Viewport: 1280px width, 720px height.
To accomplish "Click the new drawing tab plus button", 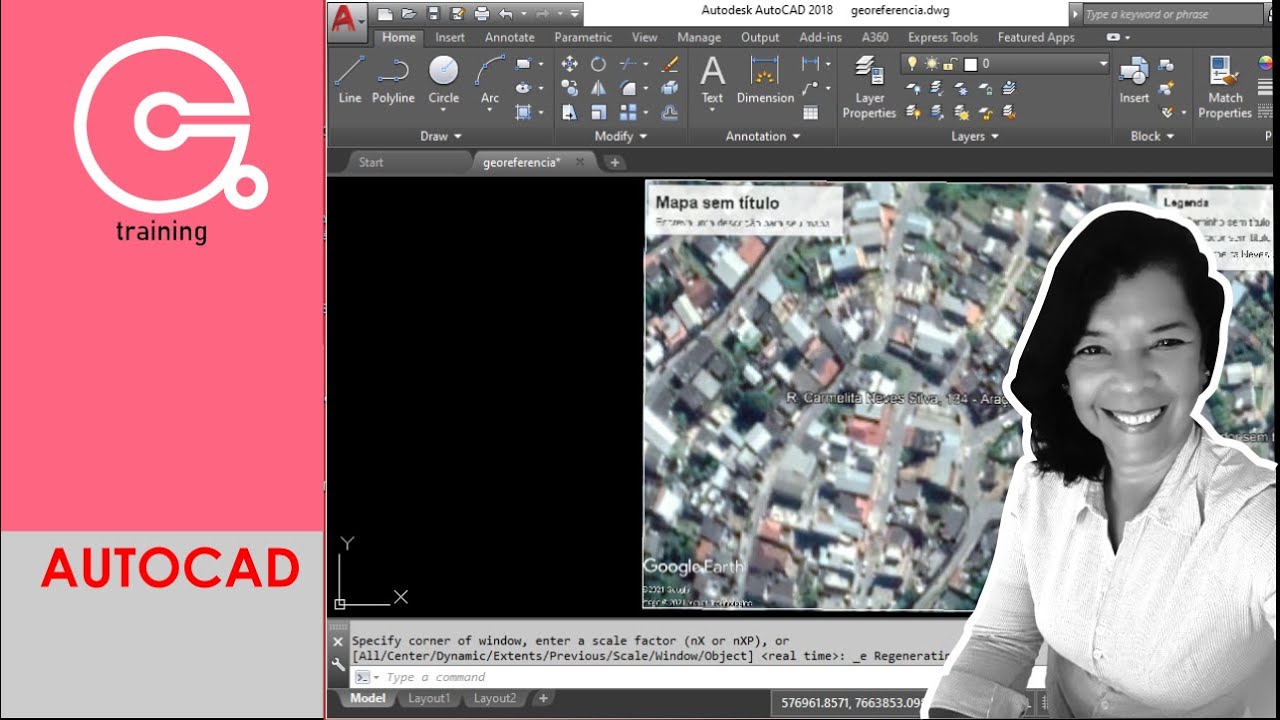I will click(614, 162).
